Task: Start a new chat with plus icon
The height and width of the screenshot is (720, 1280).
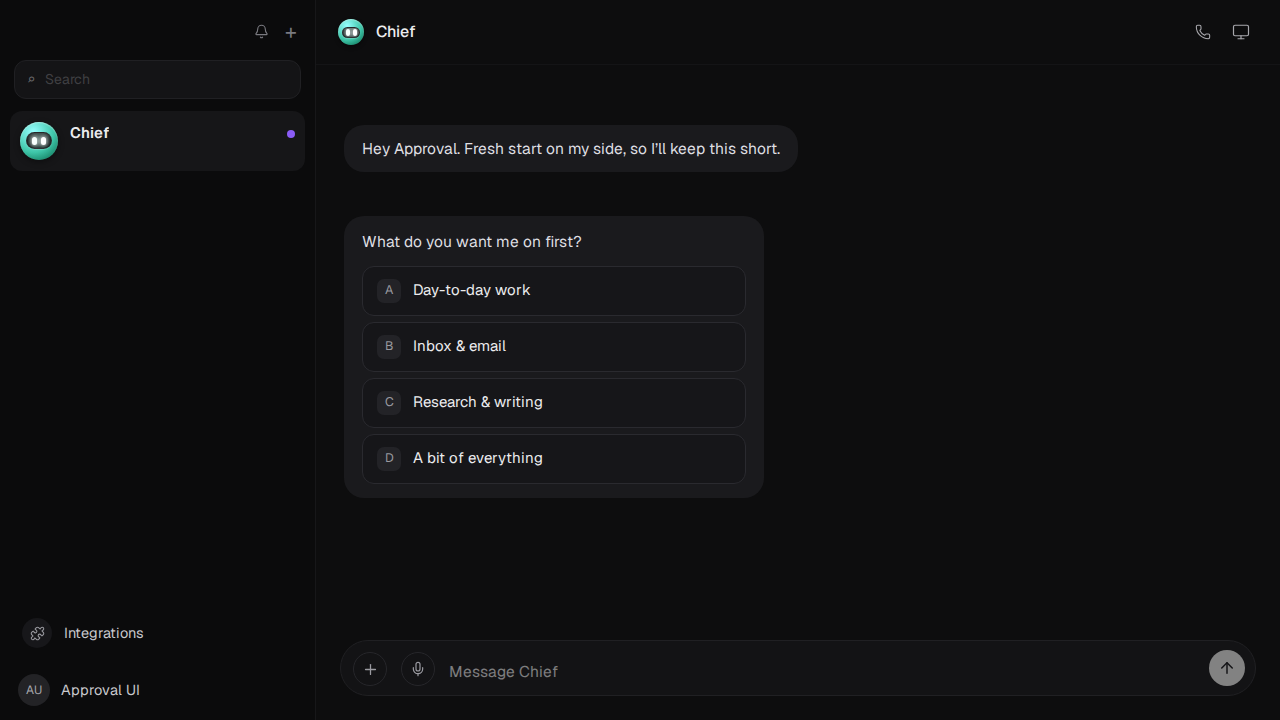Action: [x=291, y=32]
